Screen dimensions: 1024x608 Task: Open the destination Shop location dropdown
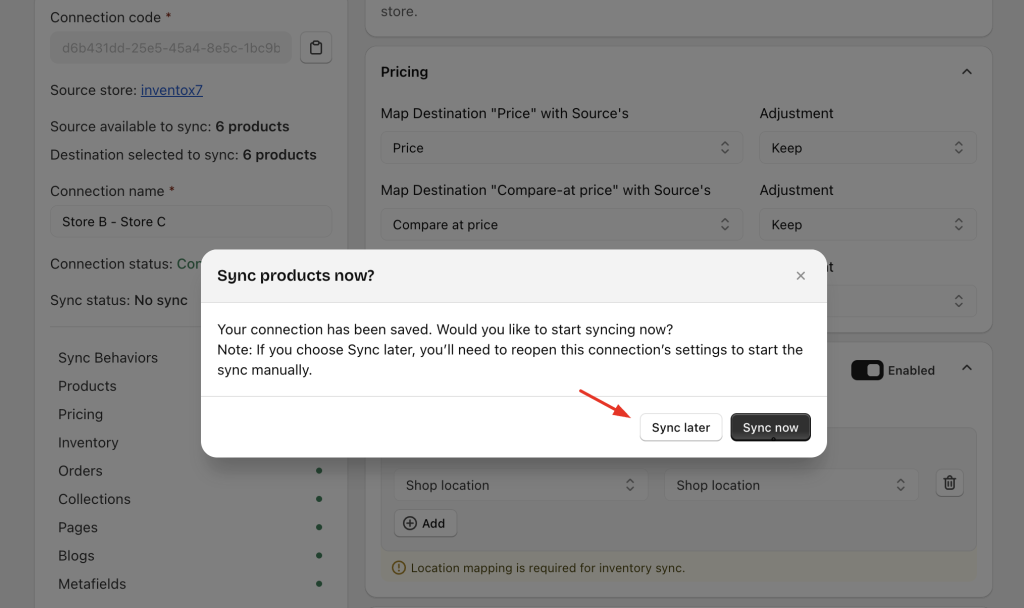790,485
